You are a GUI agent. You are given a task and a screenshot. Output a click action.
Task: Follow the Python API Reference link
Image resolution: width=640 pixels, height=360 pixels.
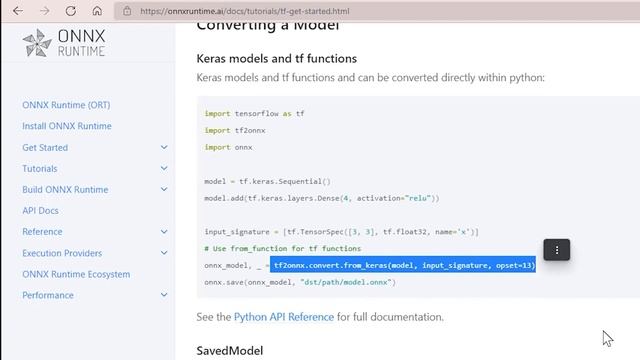(284, 317)
